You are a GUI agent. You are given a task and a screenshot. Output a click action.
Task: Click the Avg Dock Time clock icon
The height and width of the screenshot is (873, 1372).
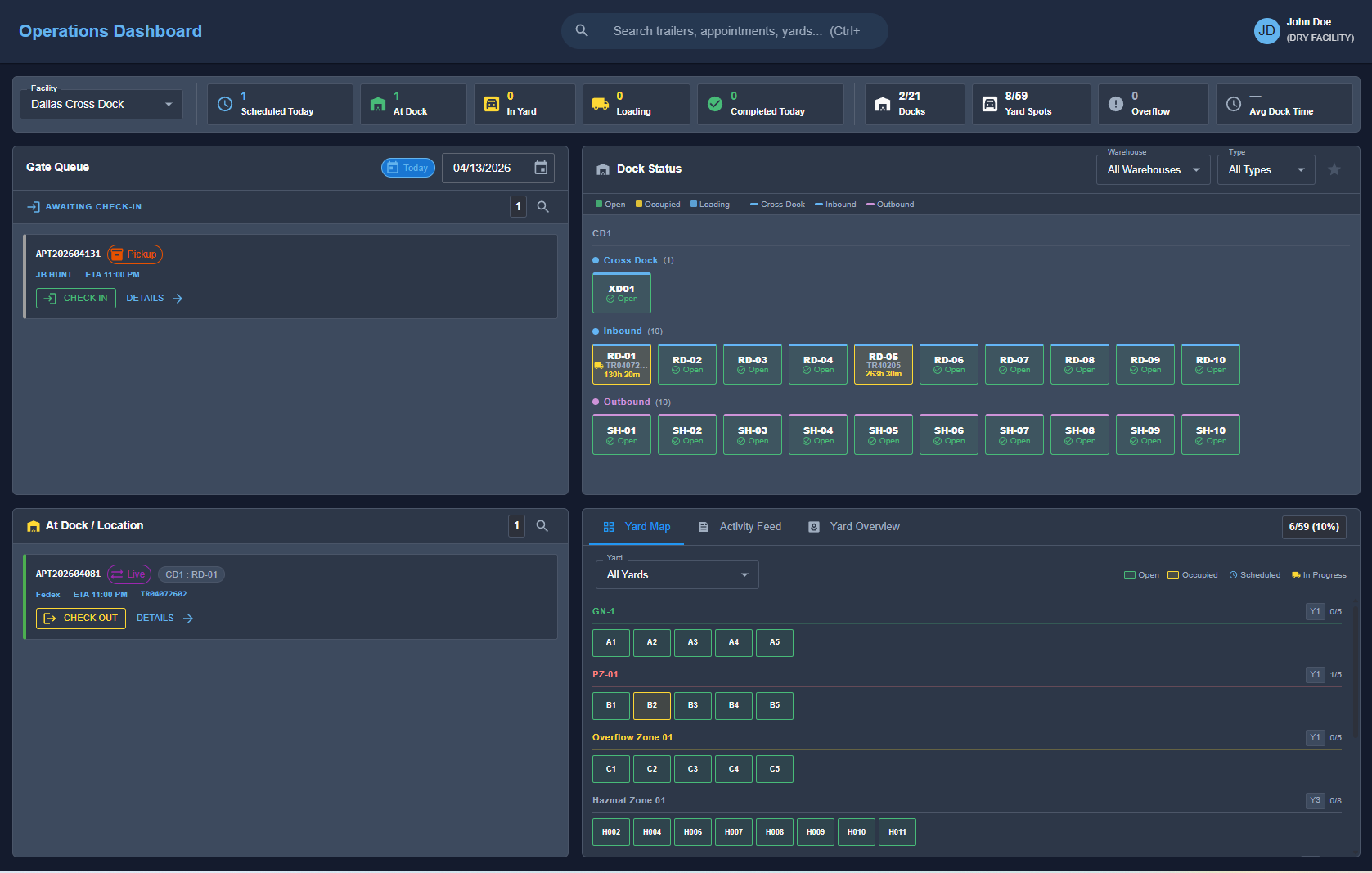[1234, 104]
